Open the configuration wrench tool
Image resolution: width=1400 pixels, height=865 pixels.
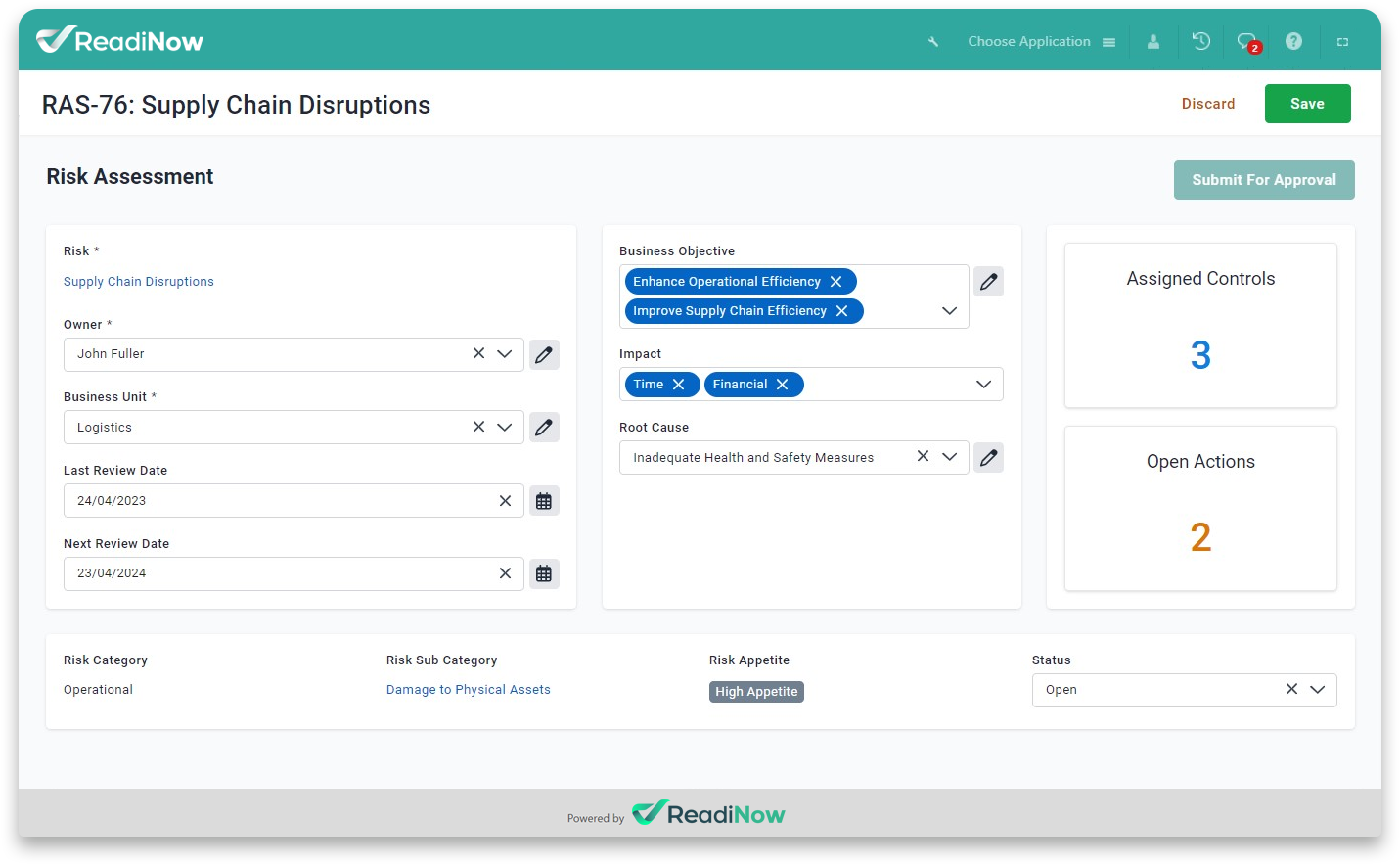tap(932, 41)
